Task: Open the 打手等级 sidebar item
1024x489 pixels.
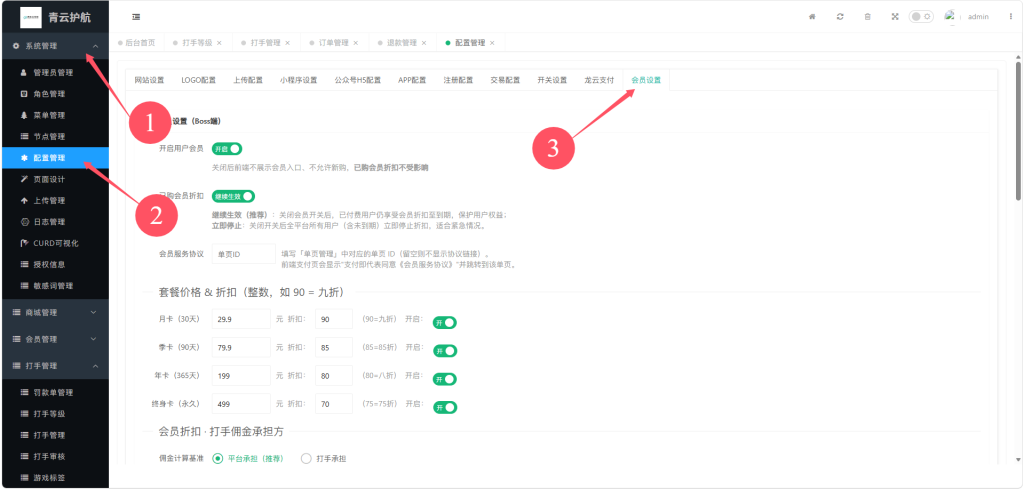Action: click(54, 414)
